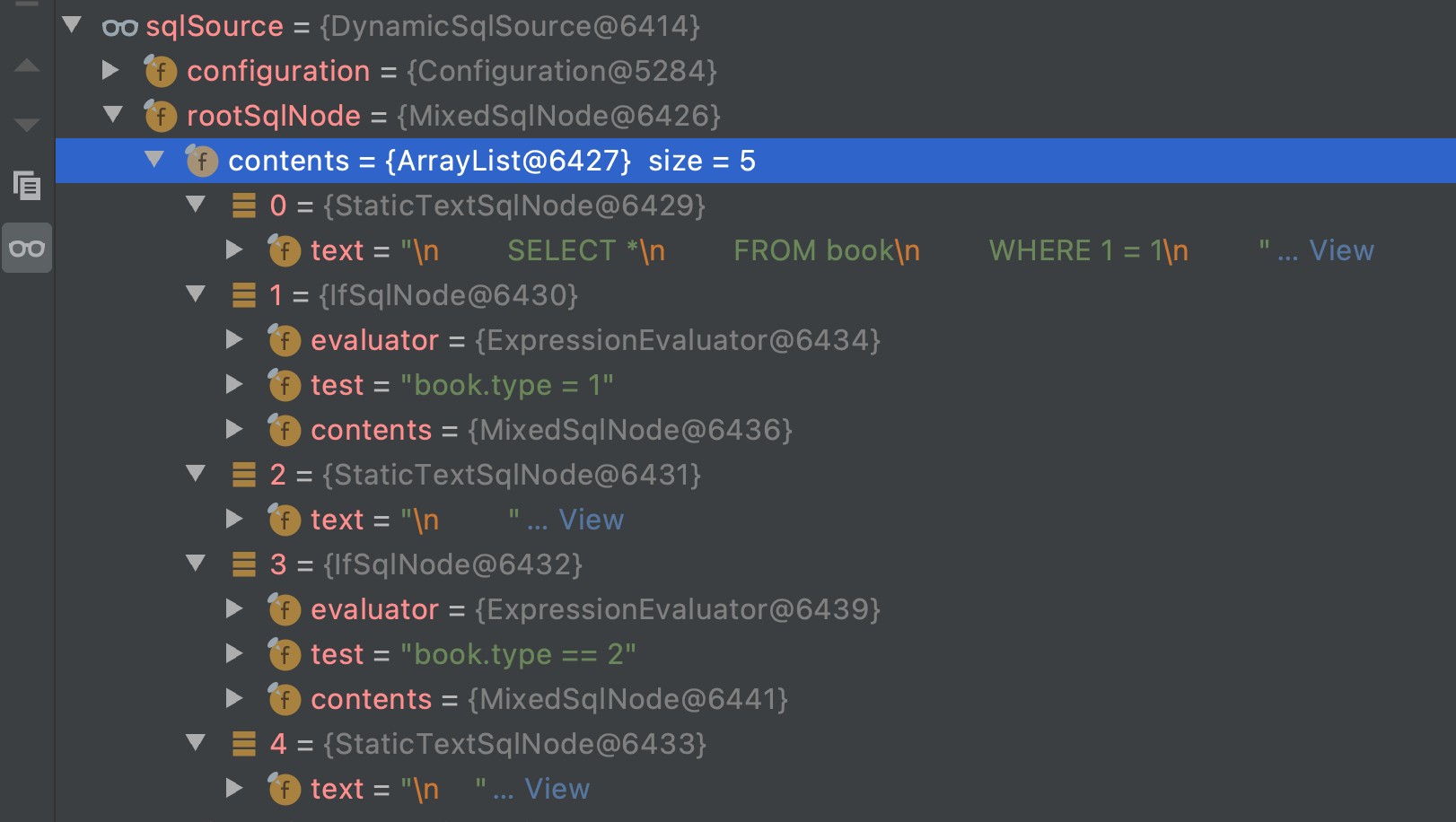Screen dimensions: 1456x822
Task: Expand evaluator ExpressionEvaluator@6439
Action: click(234, 608)
